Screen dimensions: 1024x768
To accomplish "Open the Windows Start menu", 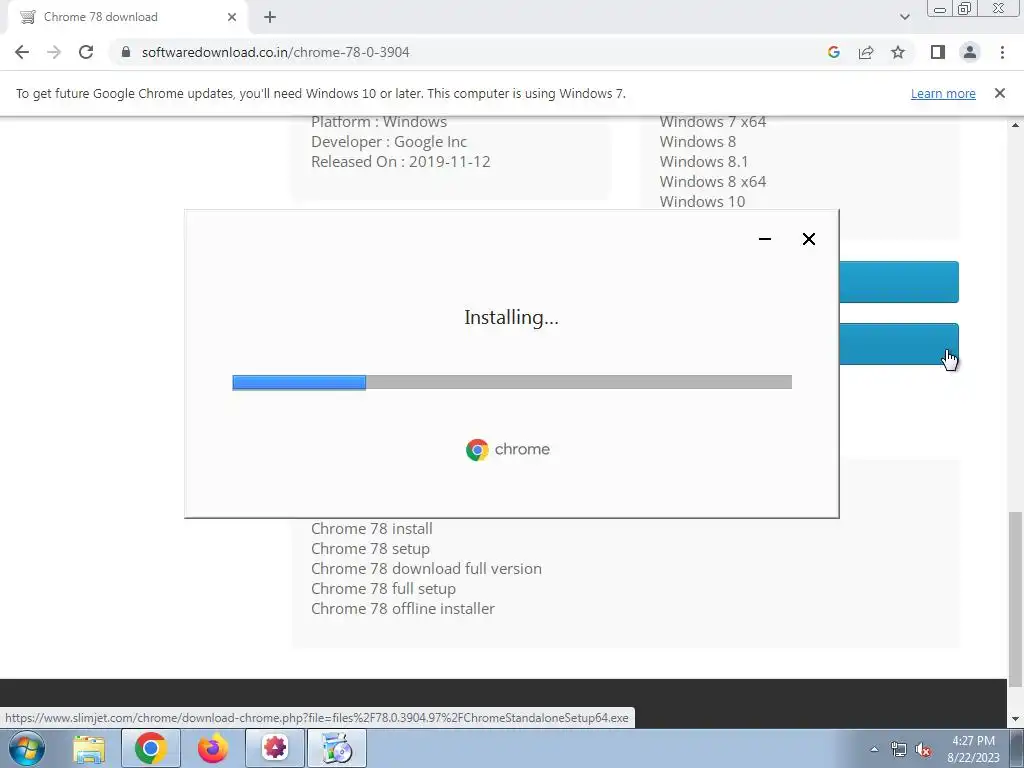I will tap(27, 748).
